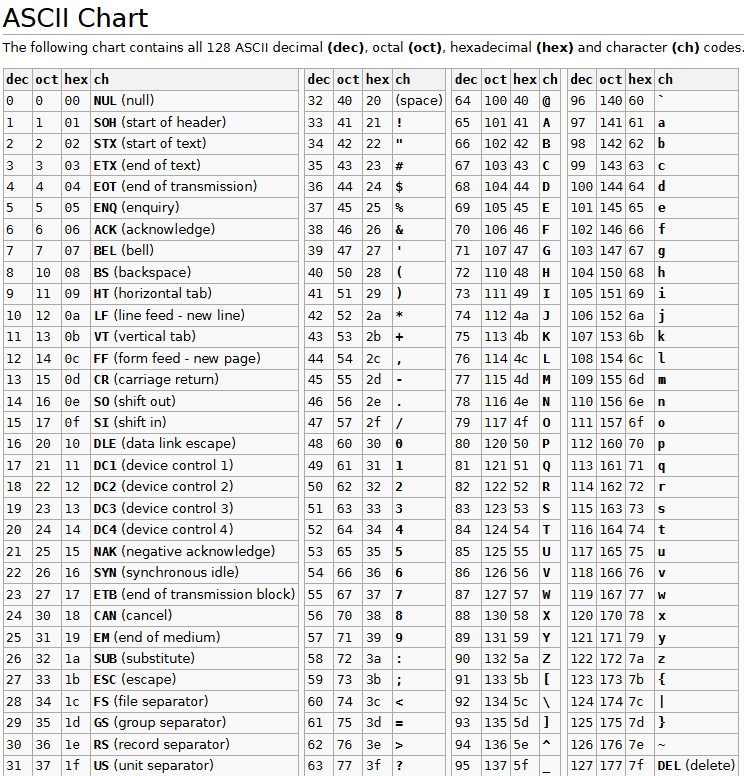
Task: Click "DC3 (device control 3)" cell
Action: [195, 508]
